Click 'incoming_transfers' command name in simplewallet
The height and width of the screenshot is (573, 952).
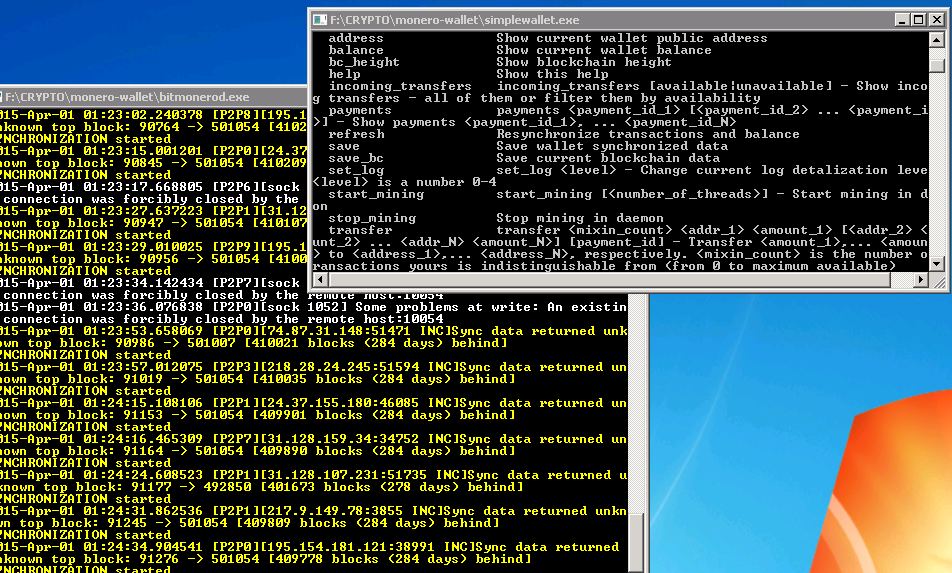pyautogui.click(x=400, y=86)
